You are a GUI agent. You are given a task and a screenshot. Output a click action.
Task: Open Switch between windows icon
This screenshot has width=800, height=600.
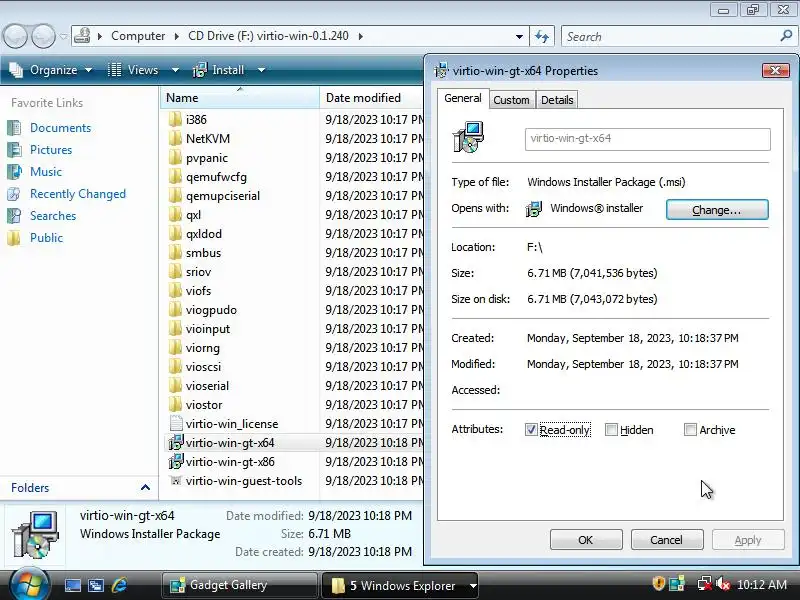95,585
